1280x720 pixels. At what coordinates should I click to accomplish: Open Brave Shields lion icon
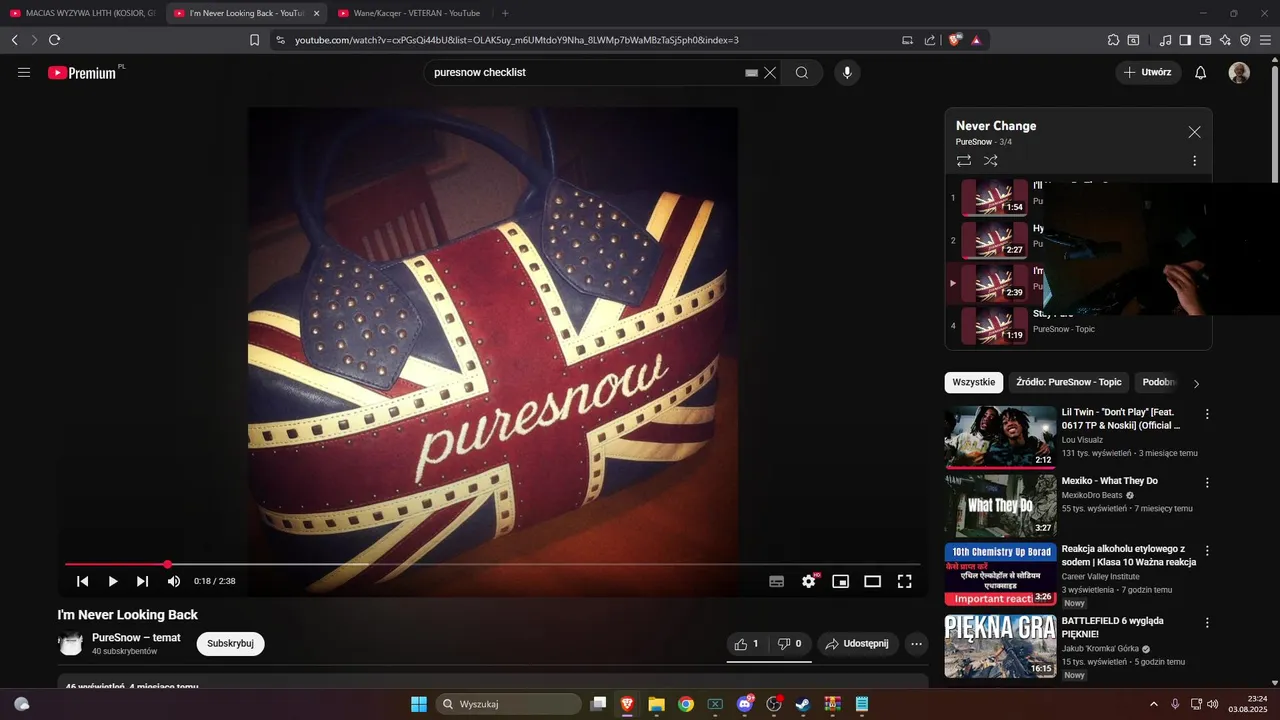coord(955,40)
